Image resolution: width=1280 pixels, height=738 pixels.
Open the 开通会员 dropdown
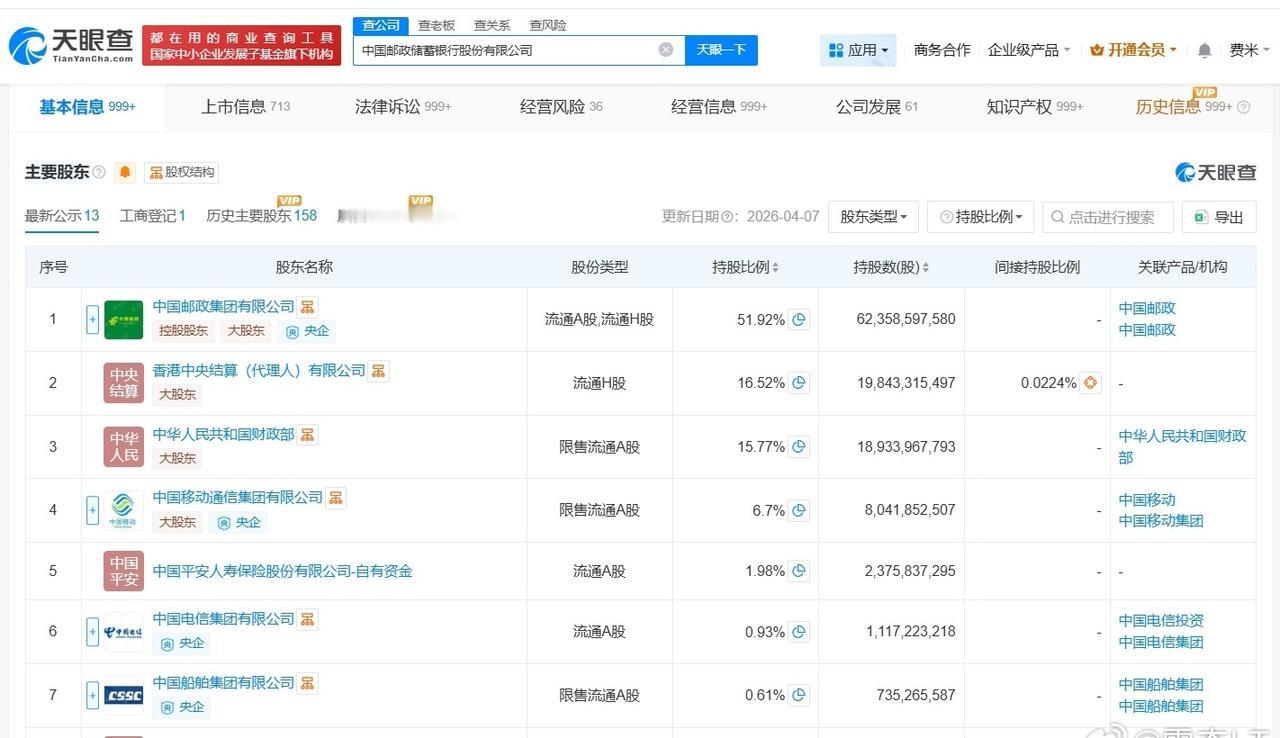(x=1133, y=50)
